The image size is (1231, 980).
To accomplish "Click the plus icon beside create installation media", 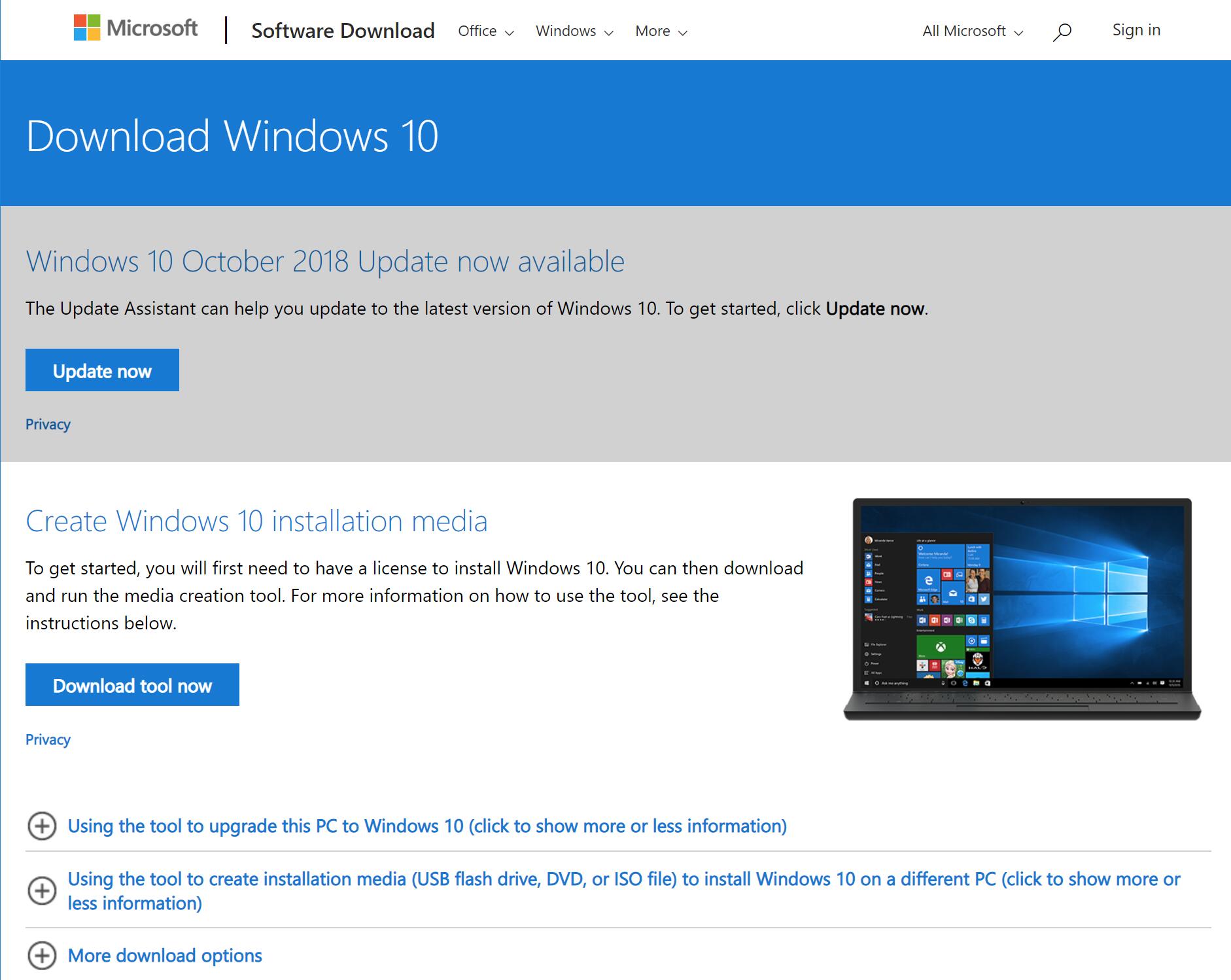I will [42, 891].
